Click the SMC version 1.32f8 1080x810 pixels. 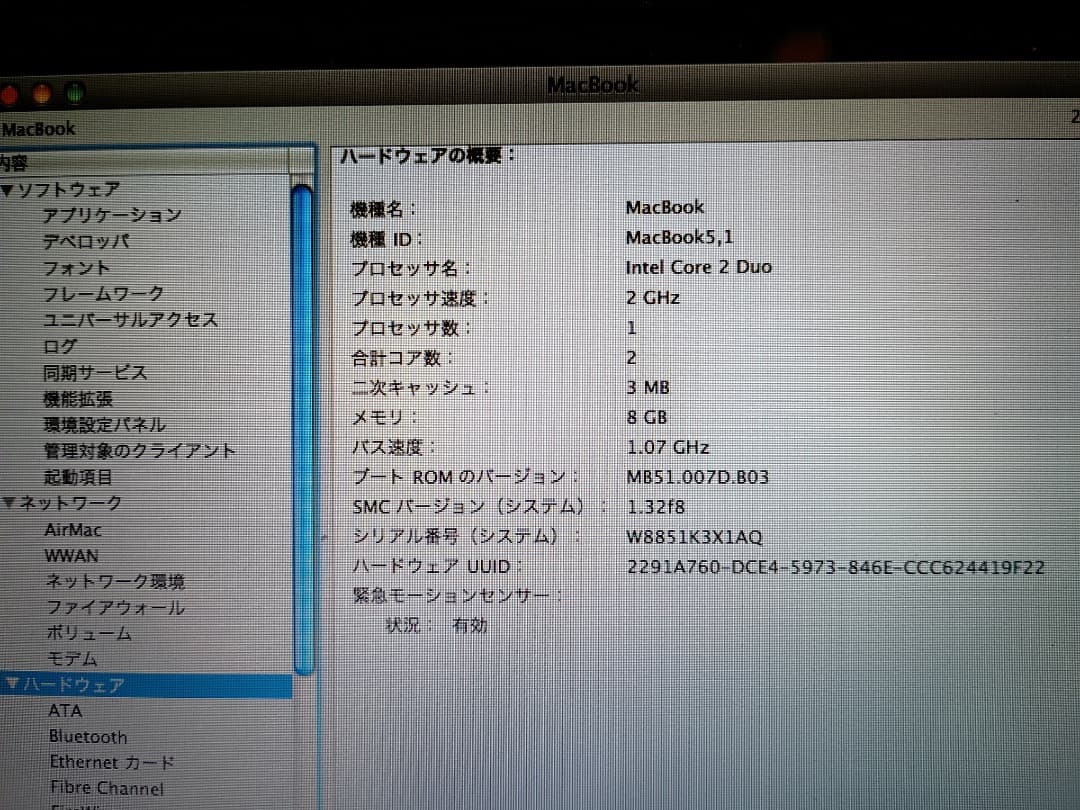click(655, 508)
